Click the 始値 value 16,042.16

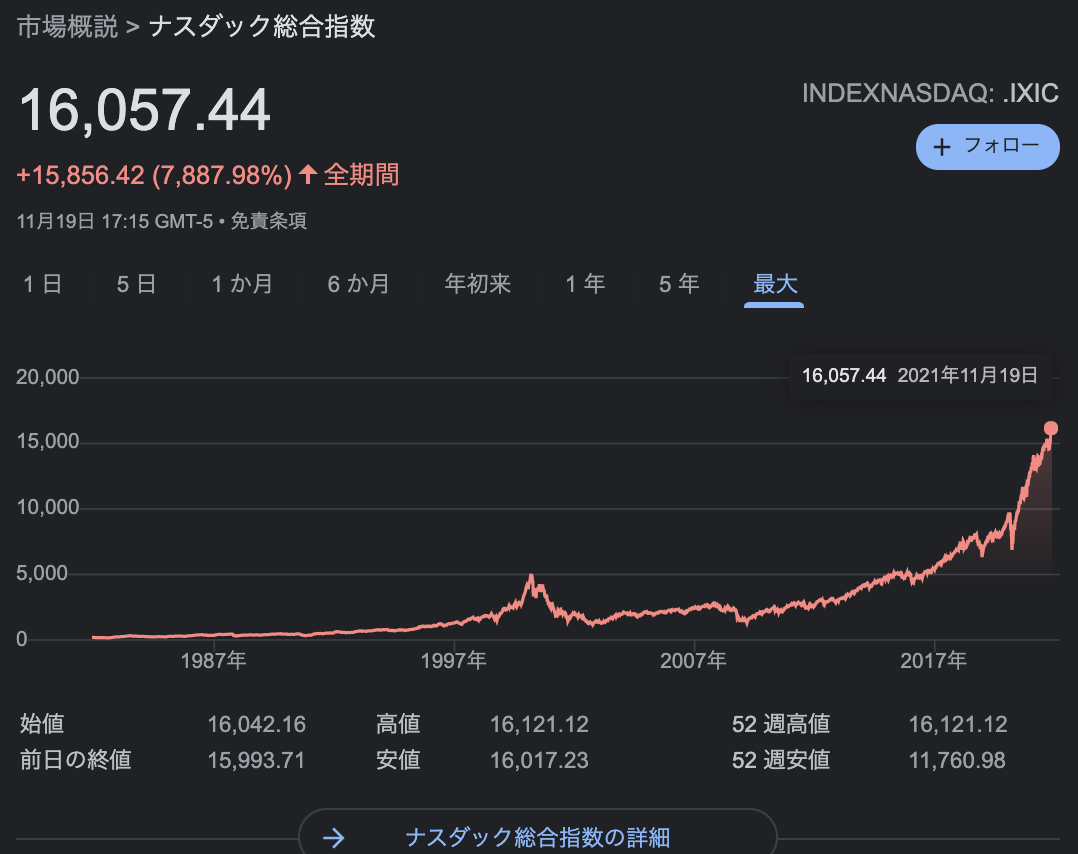(x=256, y=724)
